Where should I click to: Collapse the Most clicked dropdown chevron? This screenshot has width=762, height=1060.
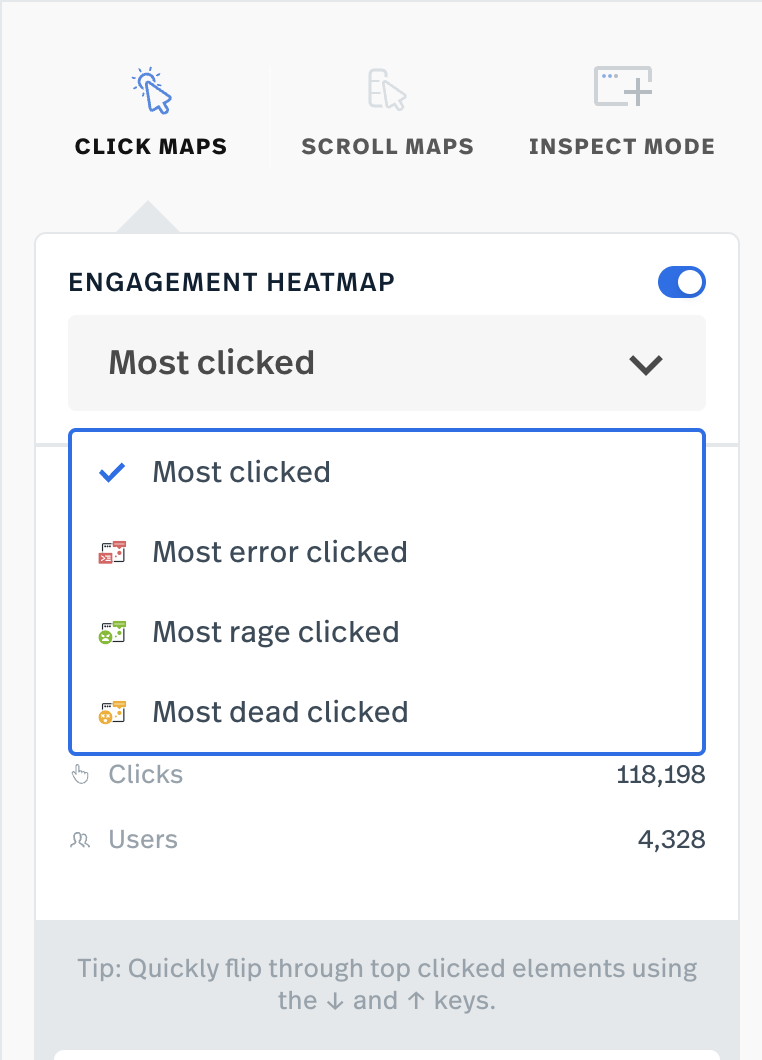(646, 364)
